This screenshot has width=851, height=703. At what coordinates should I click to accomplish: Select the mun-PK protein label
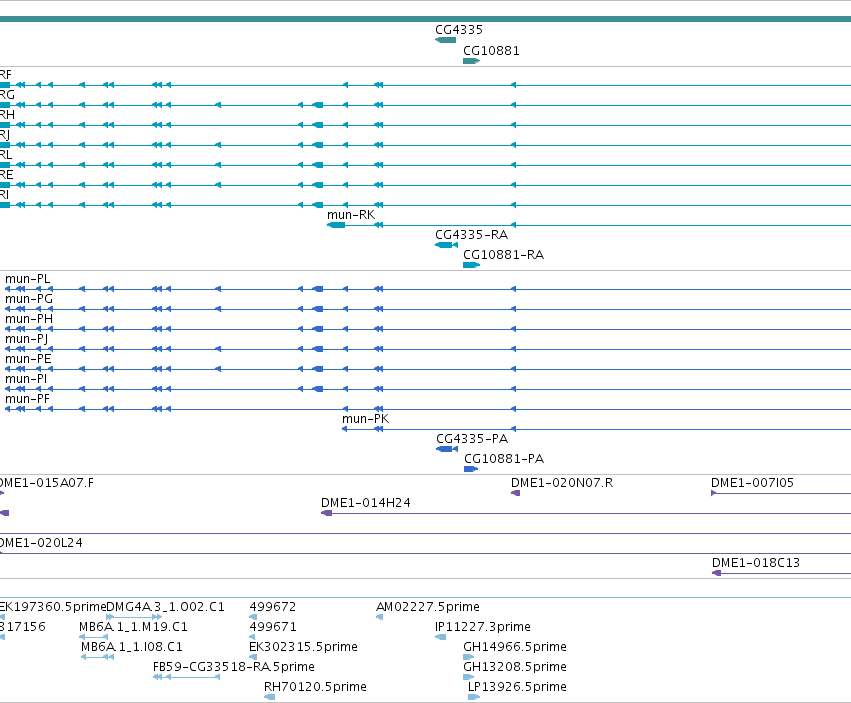[x=365, y=419]
